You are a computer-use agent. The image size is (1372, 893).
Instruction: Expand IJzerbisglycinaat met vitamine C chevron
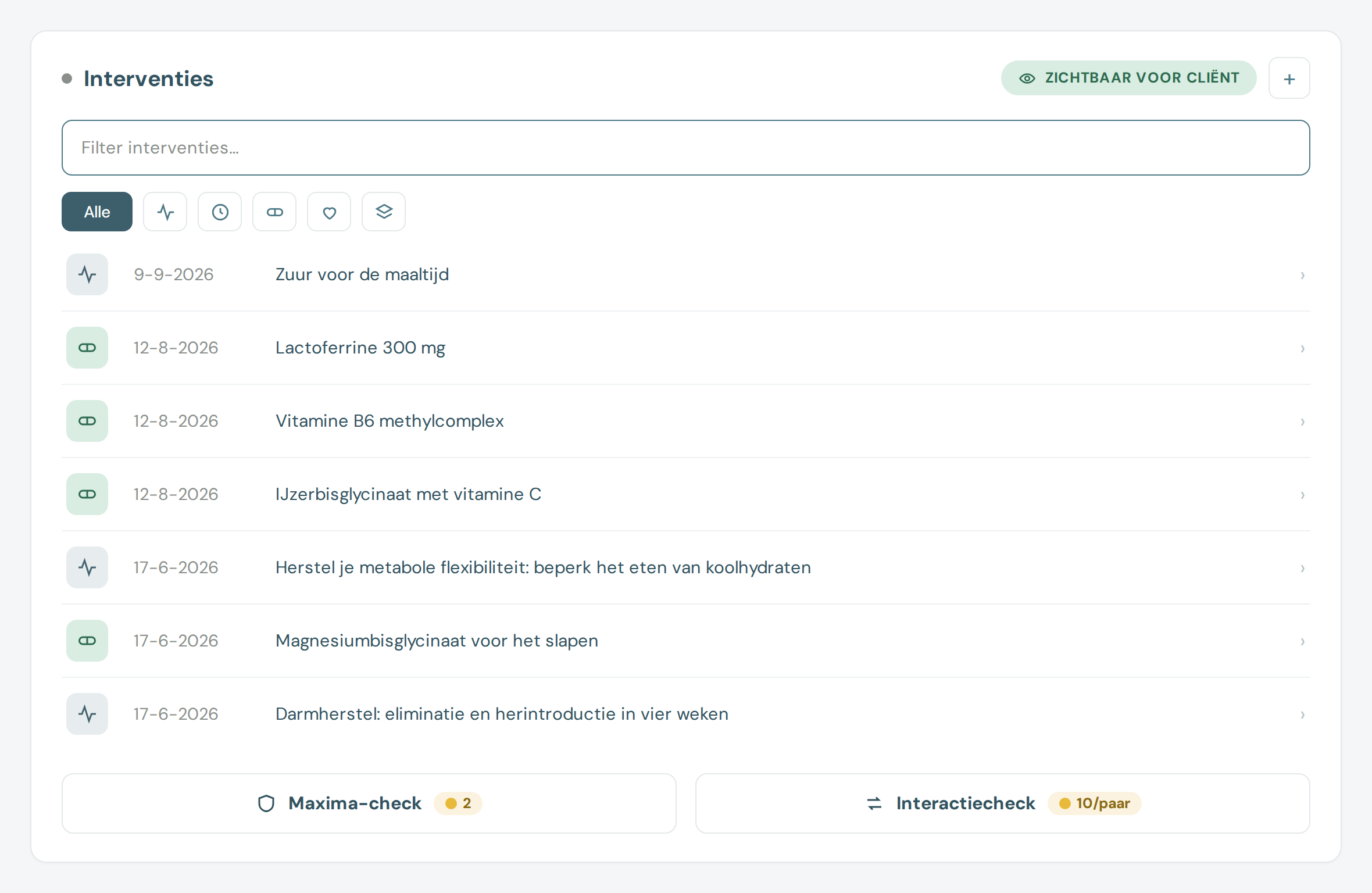tap(1302, 495)
